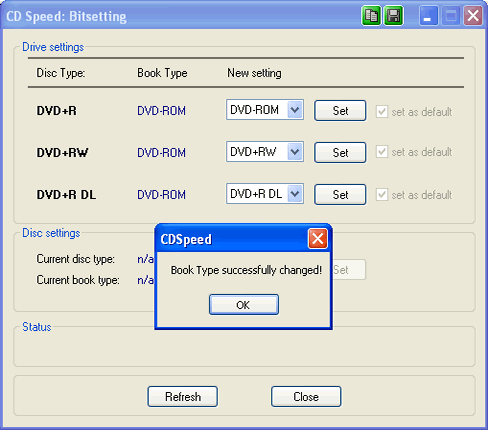Open the DVD+R new setting dropdown
Screen dimensions: 488x430
[295, 110]
